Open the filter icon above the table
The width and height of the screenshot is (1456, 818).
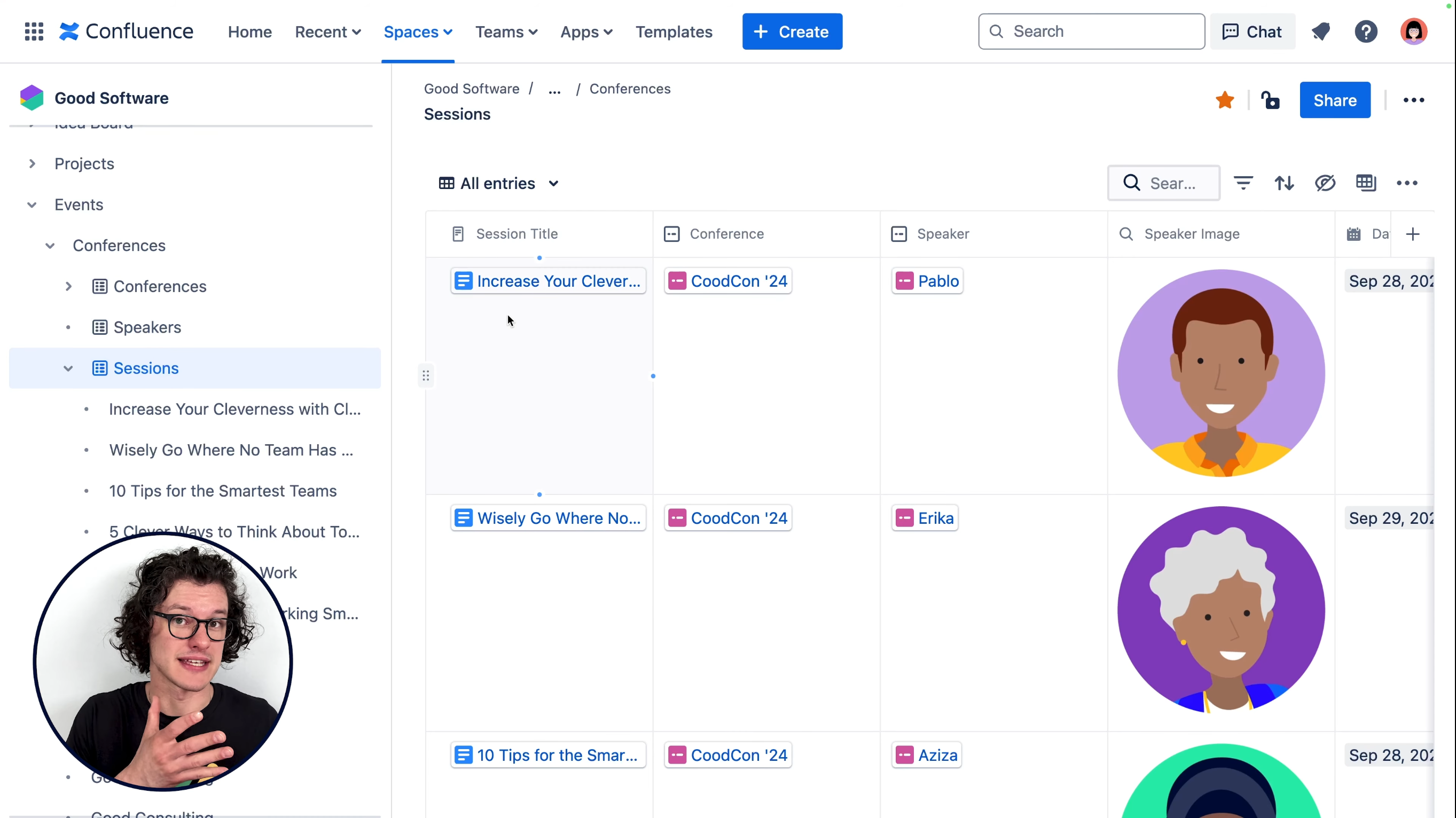(x=1243, y=183)
